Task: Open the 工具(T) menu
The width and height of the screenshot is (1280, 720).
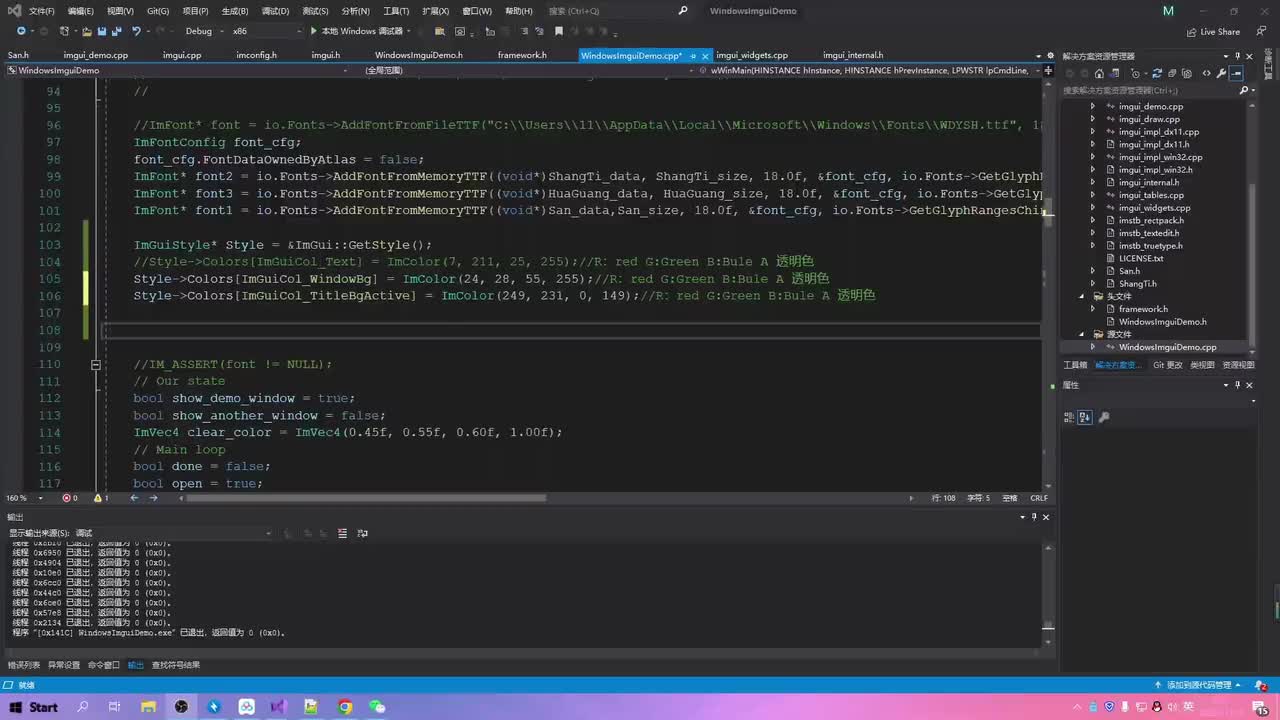Action: tap(396, 11)
